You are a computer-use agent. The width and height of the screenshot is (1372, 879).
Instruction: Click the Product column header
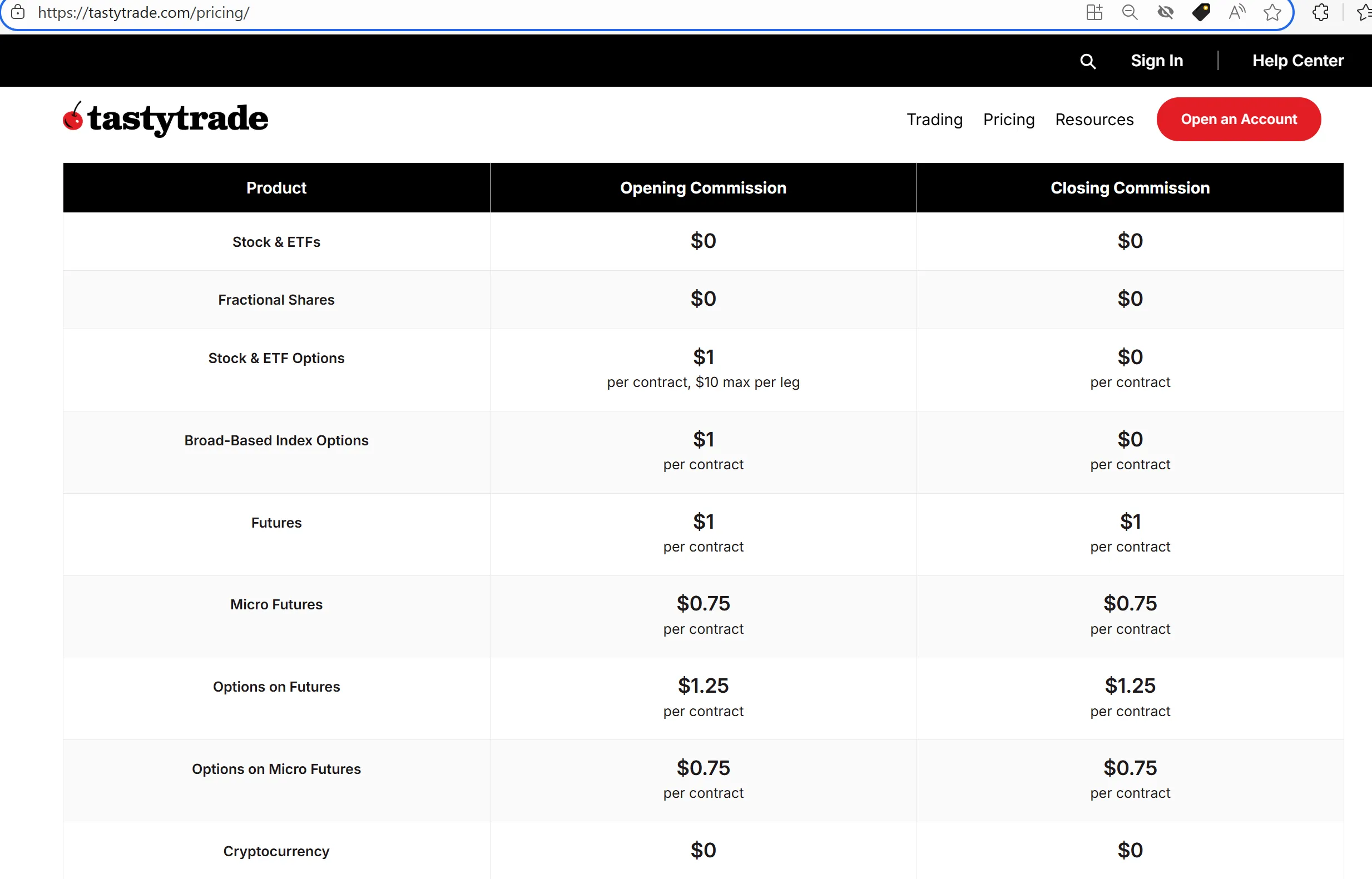coord(276,188)
